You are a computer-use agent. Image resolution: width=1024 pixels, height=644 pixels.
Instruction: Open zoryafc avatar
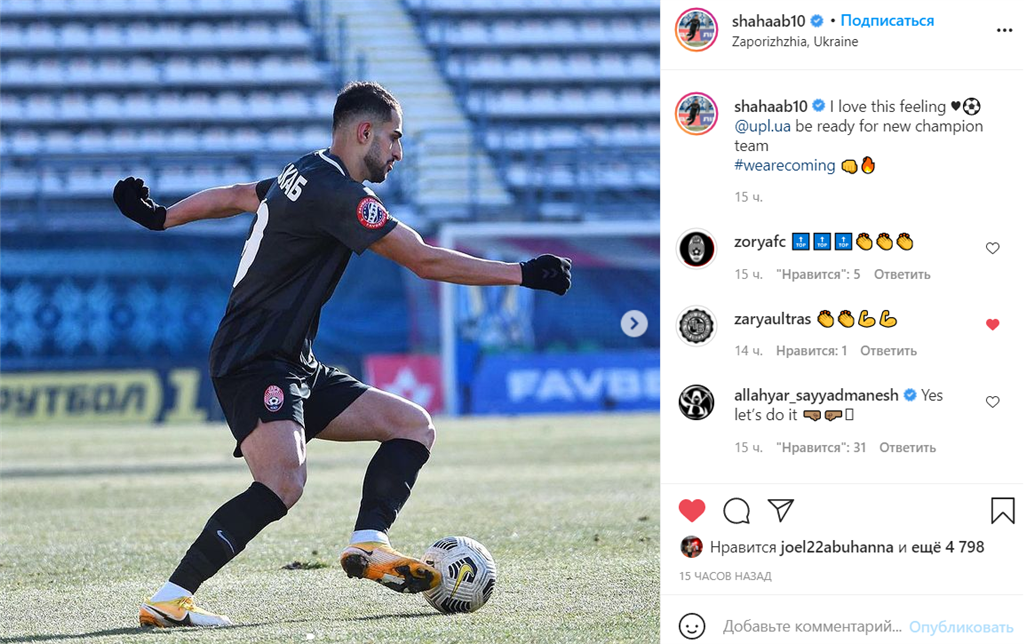(697, 250)
